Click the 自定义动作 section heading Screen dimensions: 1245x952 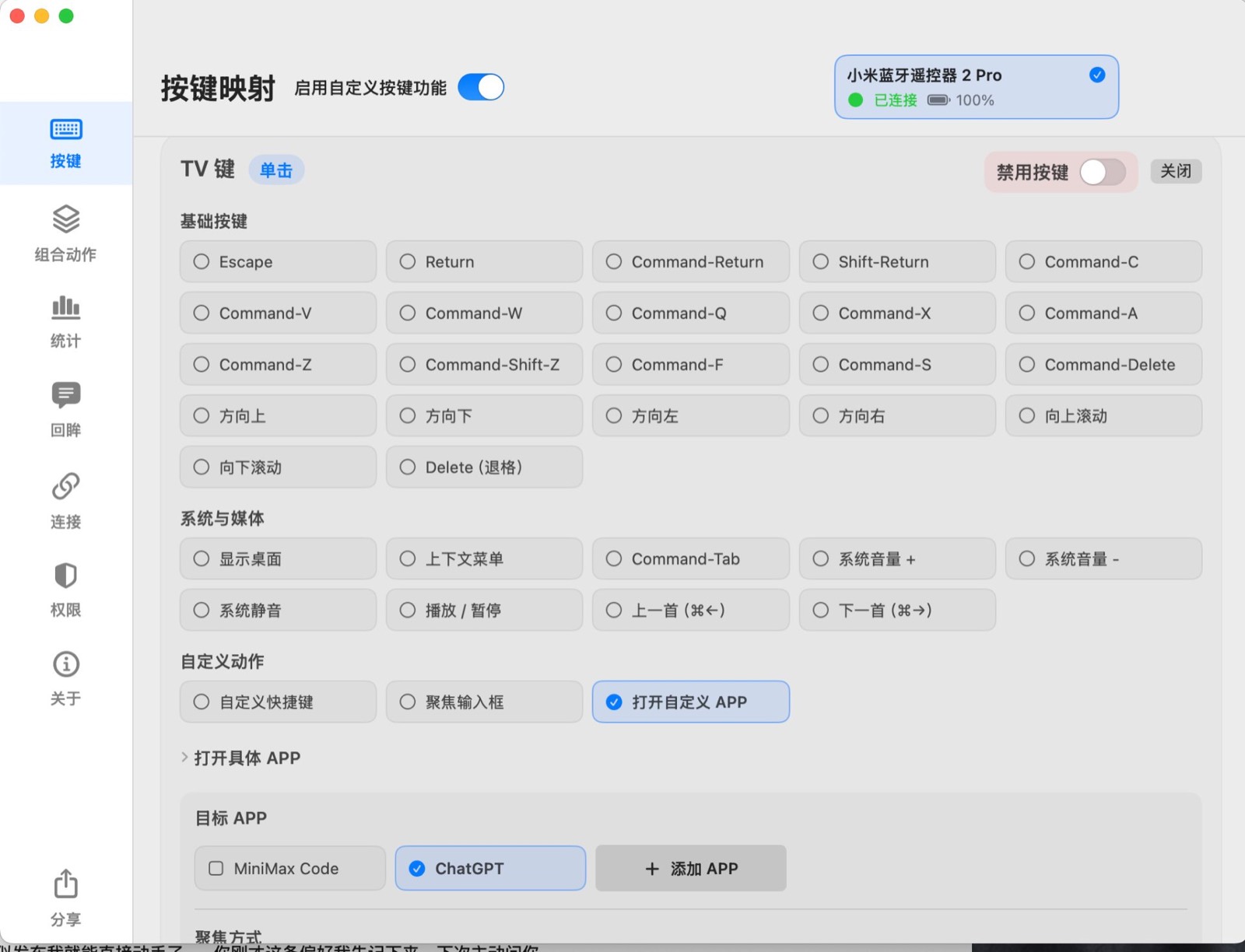pos(223,662)
